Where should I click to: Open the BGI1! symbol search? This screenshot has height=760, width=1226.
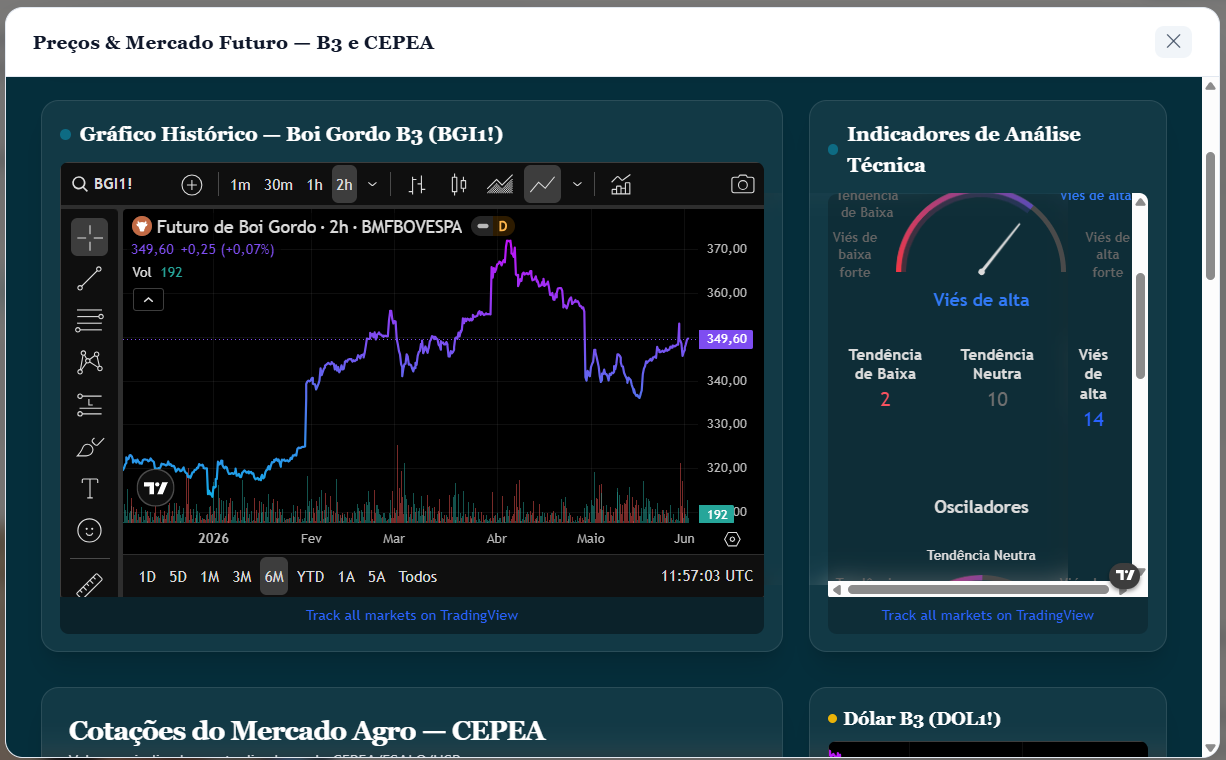(x=102, y=184)
